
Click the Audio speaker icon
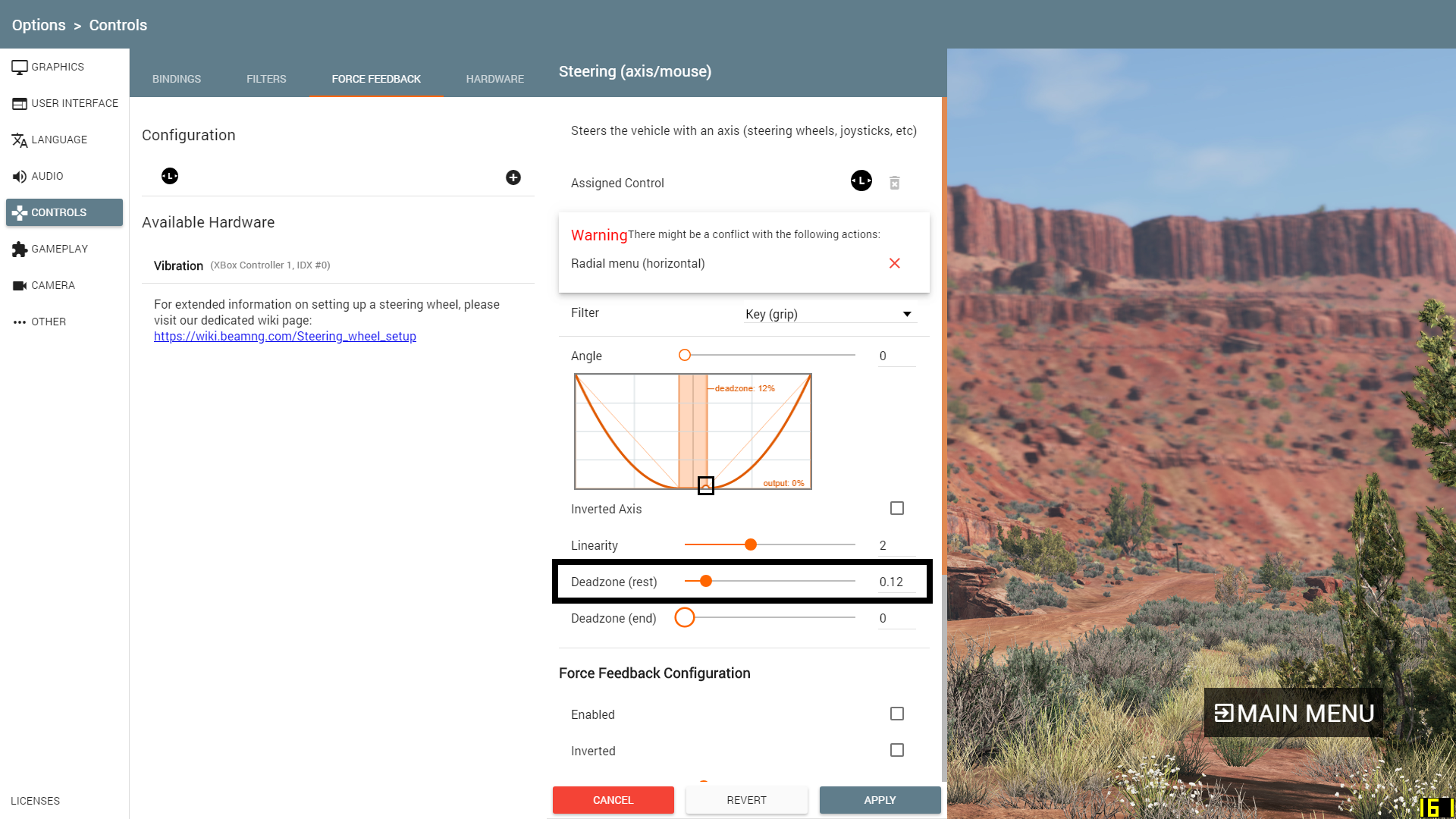[20, 177]
